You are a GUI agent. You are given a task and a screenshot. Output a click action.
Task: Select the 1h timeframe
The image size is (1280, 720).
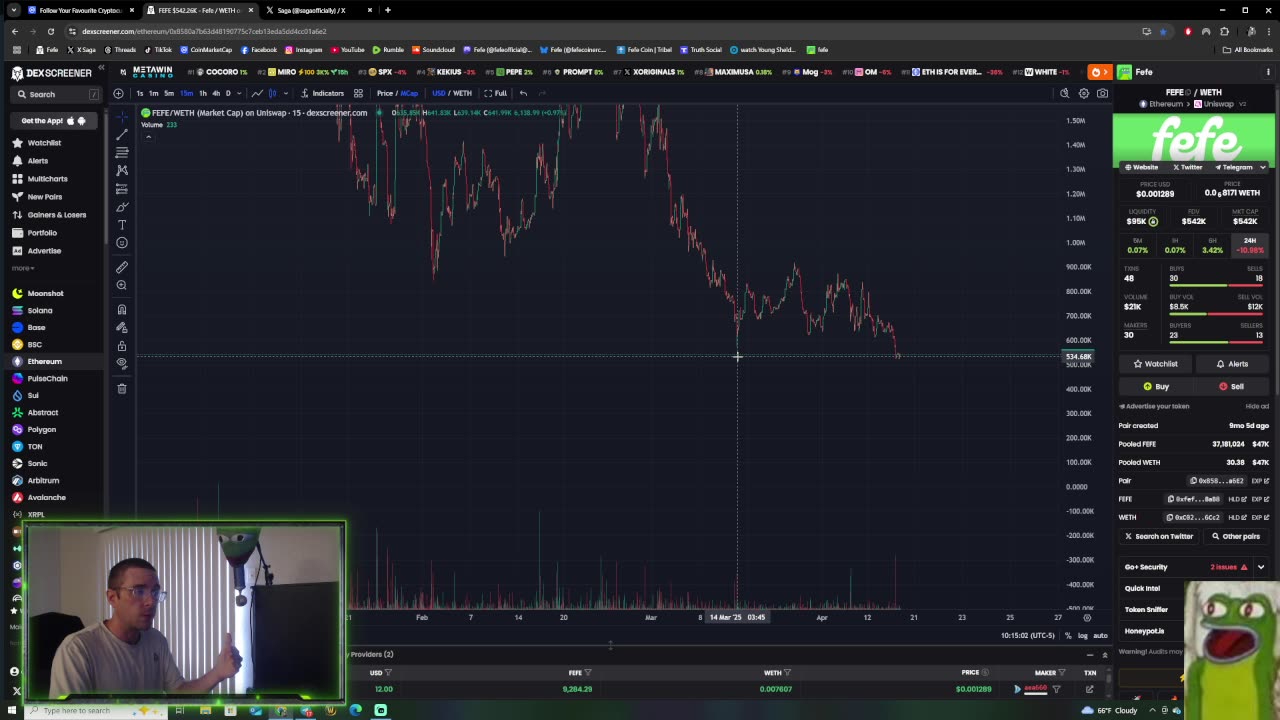click(203, 93)
